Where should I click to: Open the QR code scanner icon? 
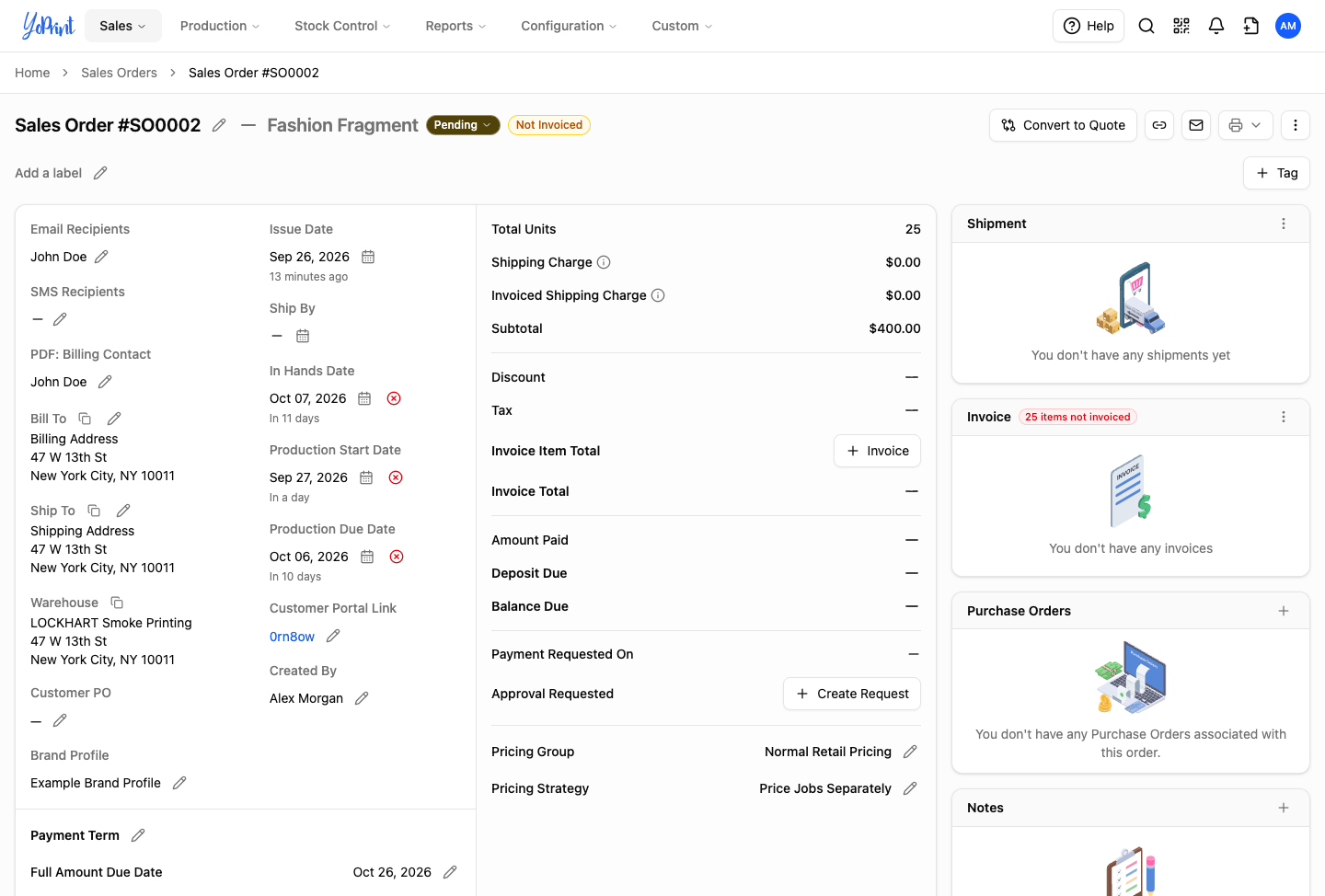pos(1181,26)
